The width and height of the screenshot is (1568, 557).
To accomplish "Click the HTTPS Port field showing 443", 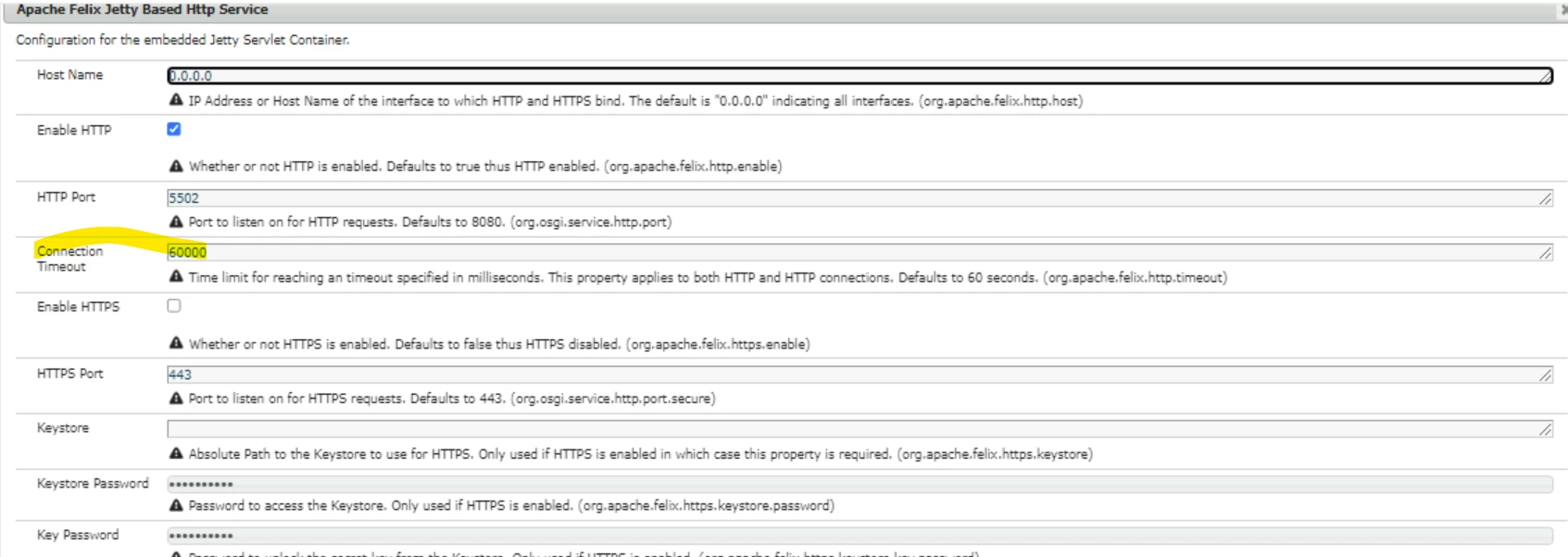I will pyautogui.click(x=859, y=374).
